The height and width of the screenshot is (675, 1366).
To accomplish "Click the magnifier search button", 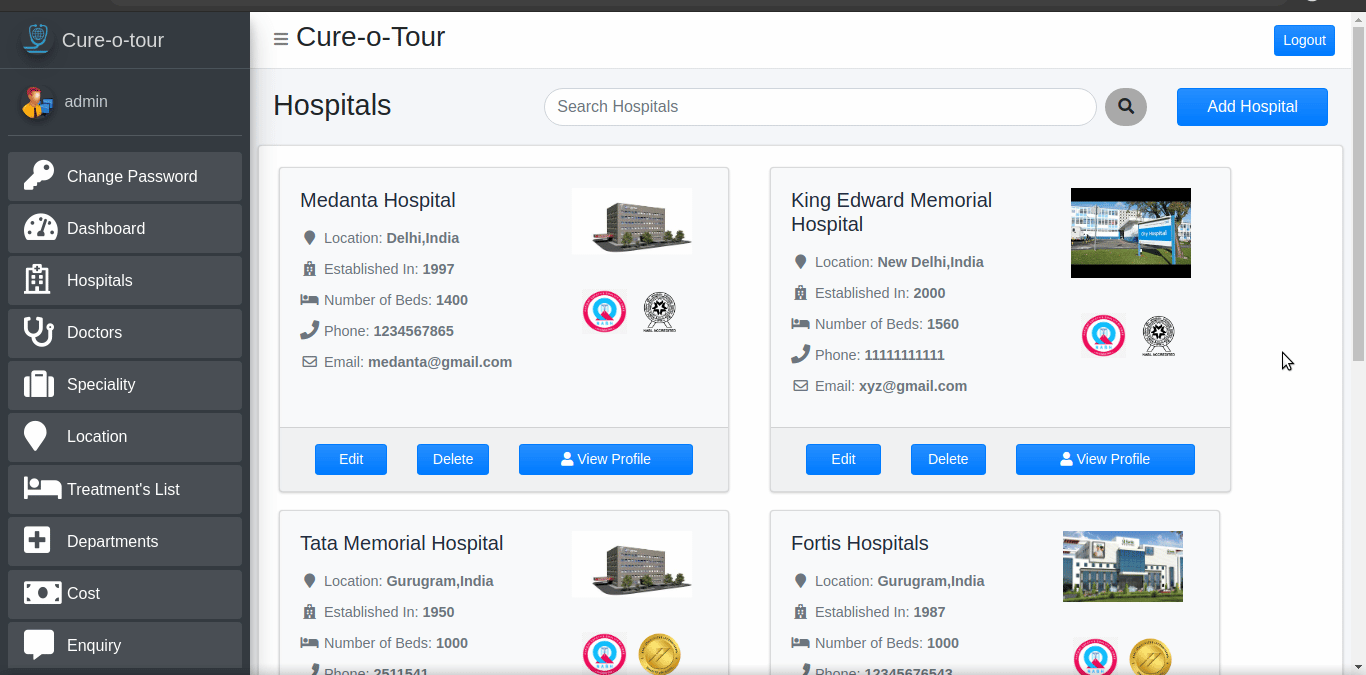I will tap(1126, 107).
